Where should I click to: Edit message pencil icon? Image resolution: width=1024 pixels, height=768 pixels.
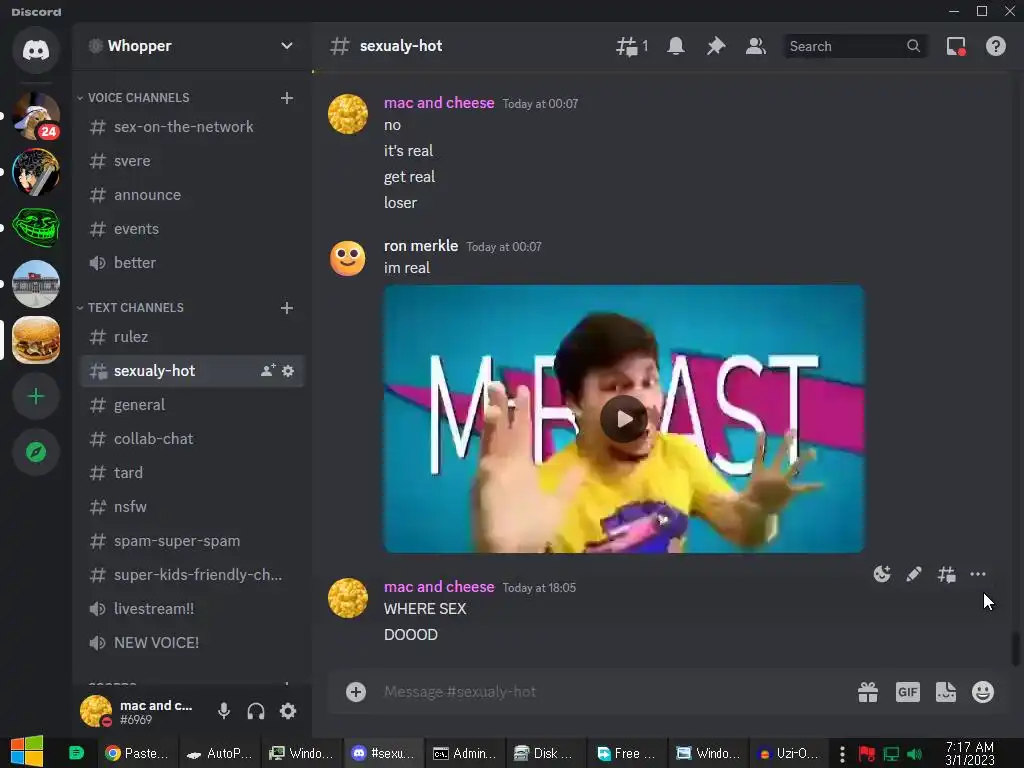(x=914, y=574)
